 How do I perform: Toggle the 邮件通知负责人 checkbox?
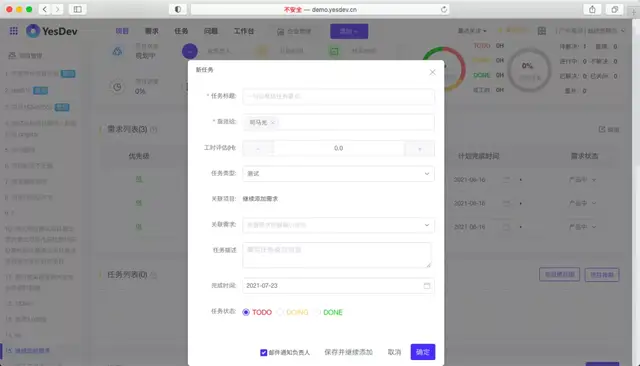coord(263,352)
